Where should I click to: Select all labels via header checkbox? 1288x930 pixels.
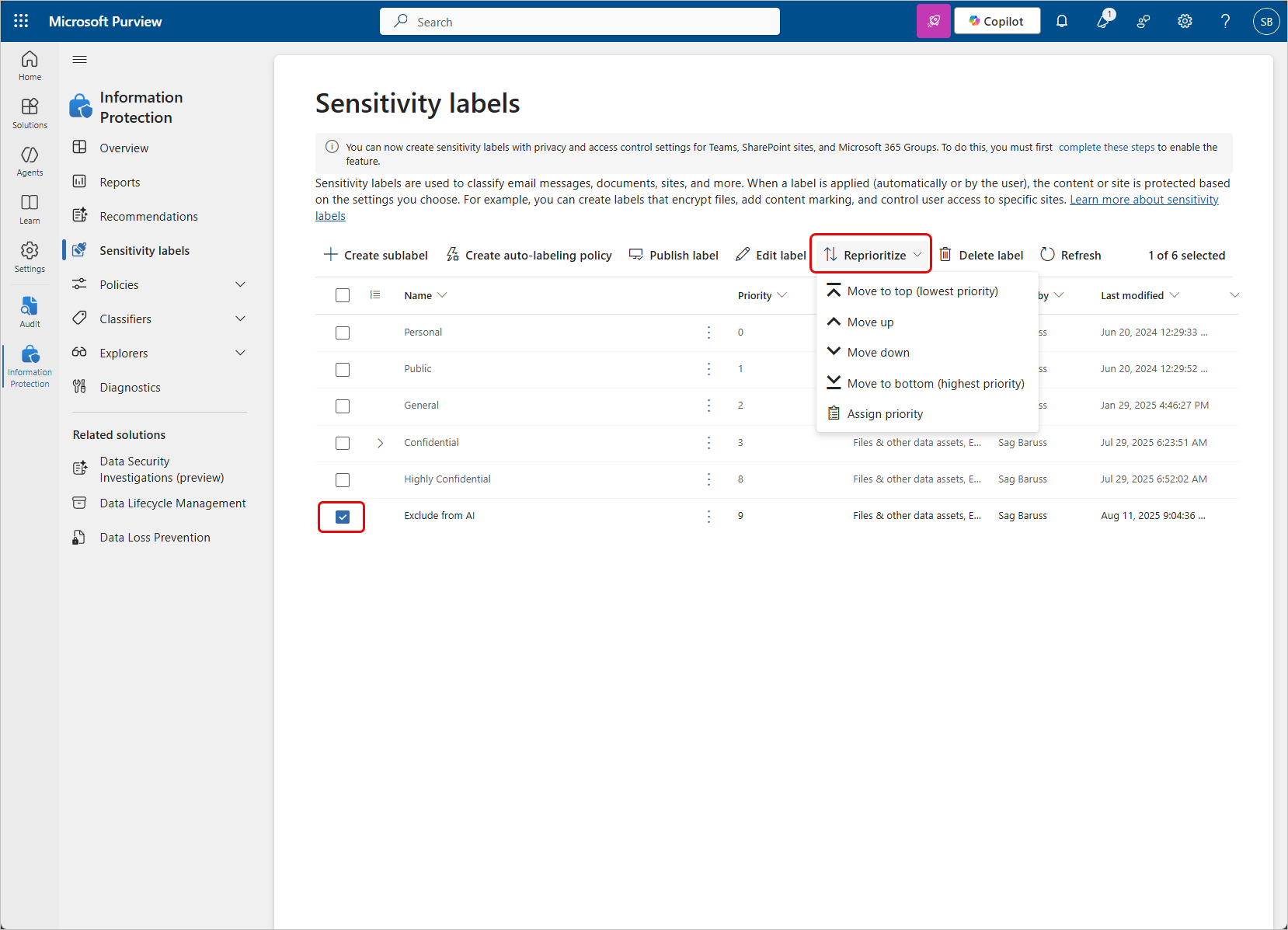pos(343,295)
